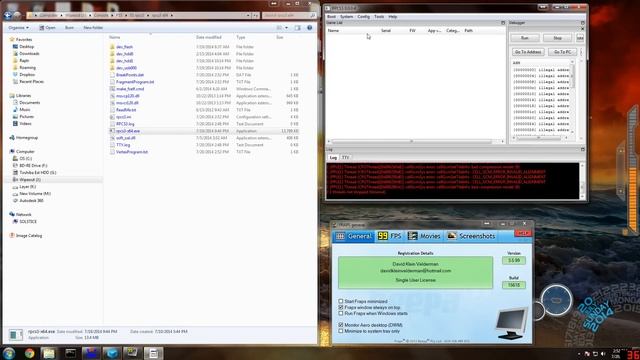Open the Documents library
640x360 pixels.
pyautogui.click(x=29, y=102)
